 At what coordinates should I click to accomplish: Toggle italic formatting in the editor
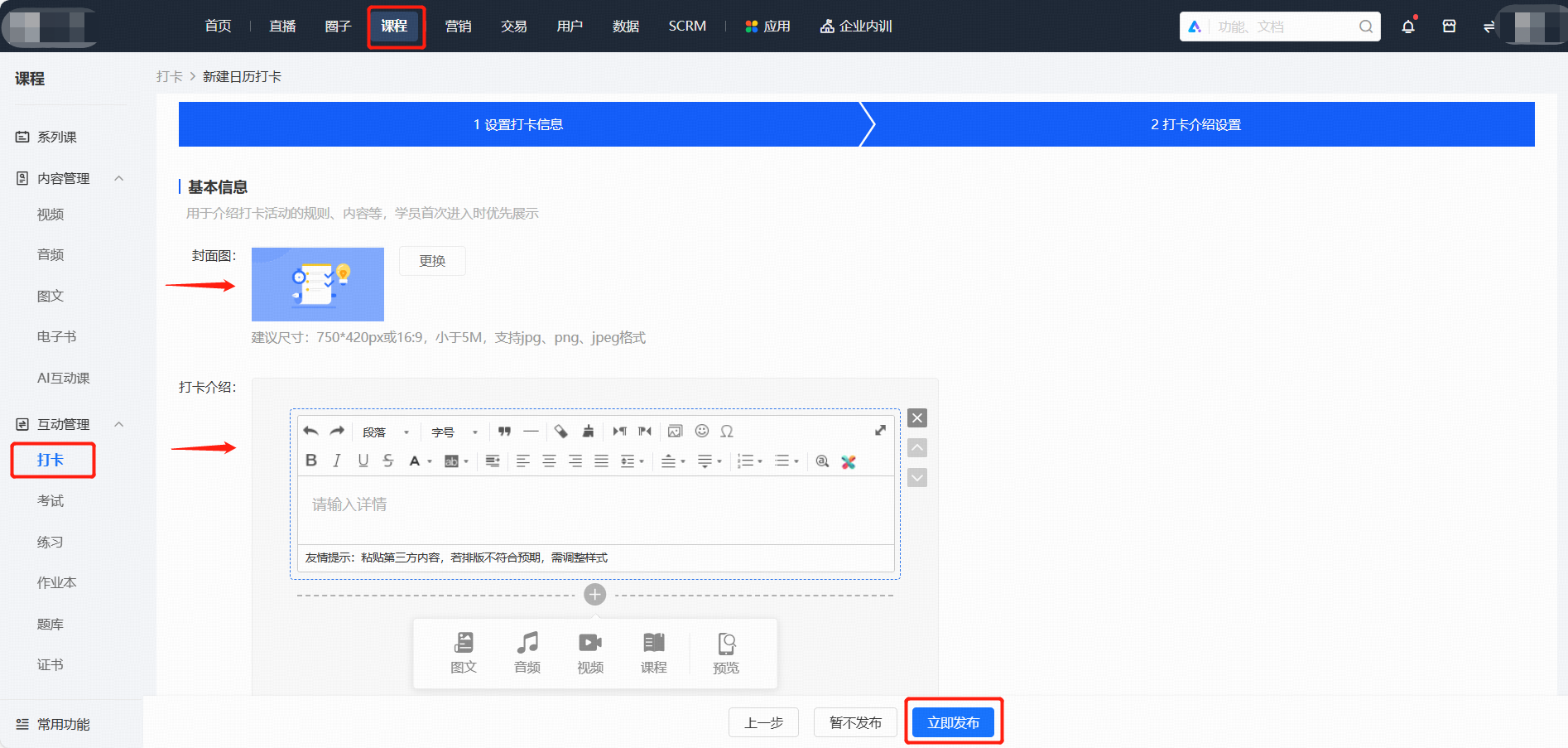pos(337,461)
